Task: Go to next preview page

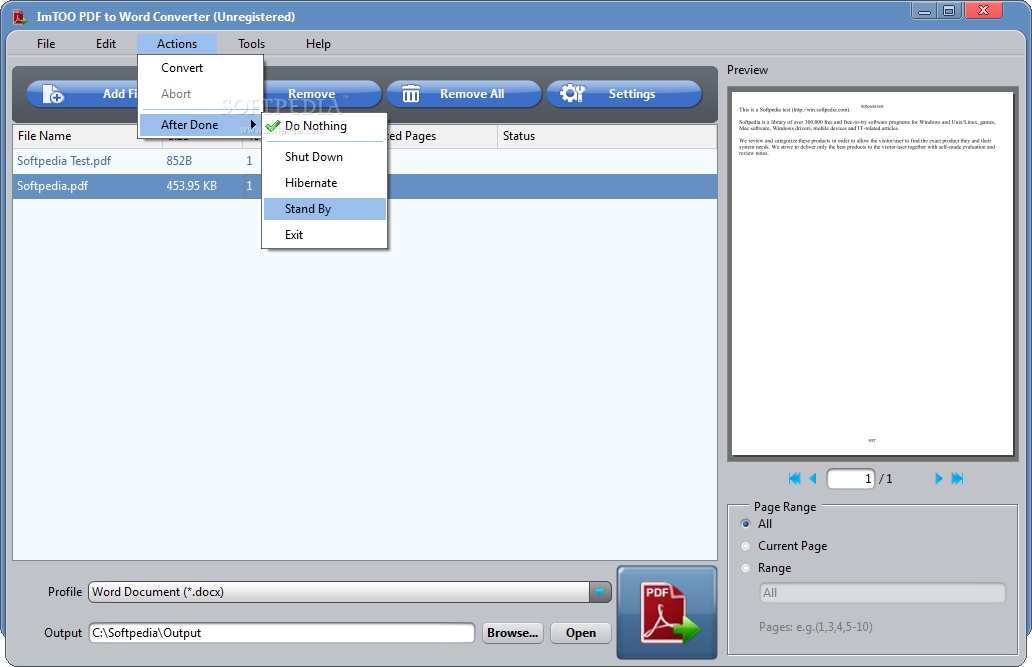Action: [939, 479]
